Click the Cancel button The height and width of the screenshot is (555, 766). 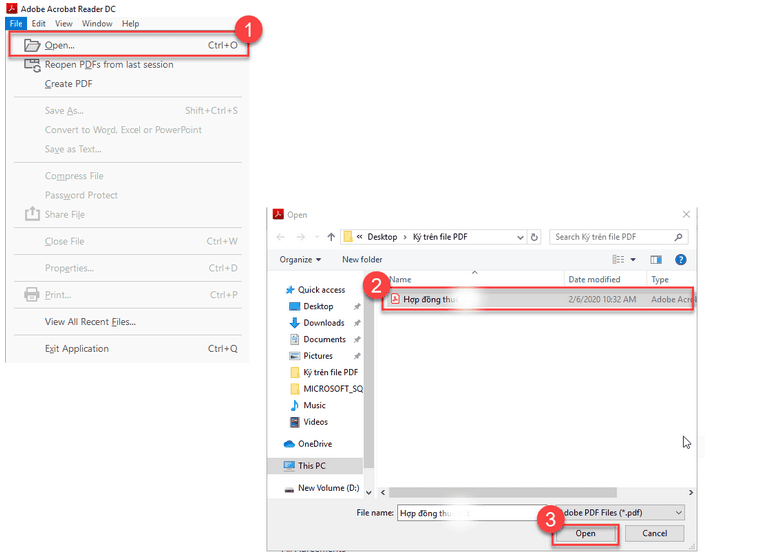coord(655,534)
